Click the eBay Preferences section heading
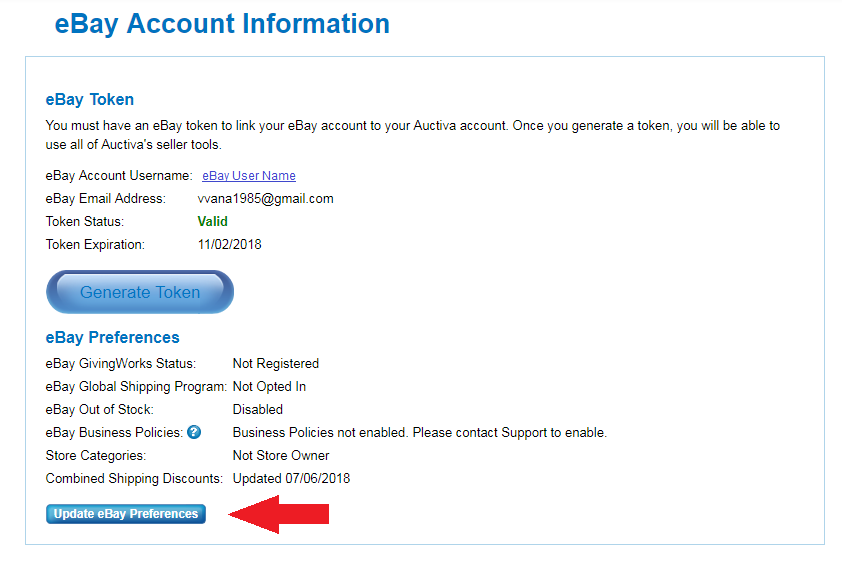This screenshot has width=842, height=577. click(112, 337)
